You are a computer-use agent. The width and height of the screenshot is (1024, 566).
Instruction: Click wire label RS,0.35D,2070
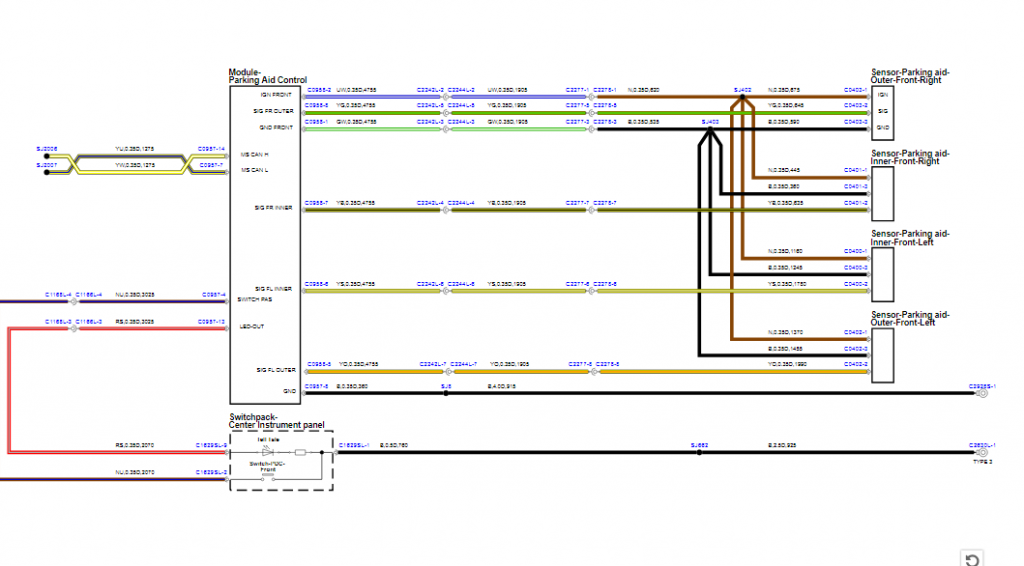135,445
